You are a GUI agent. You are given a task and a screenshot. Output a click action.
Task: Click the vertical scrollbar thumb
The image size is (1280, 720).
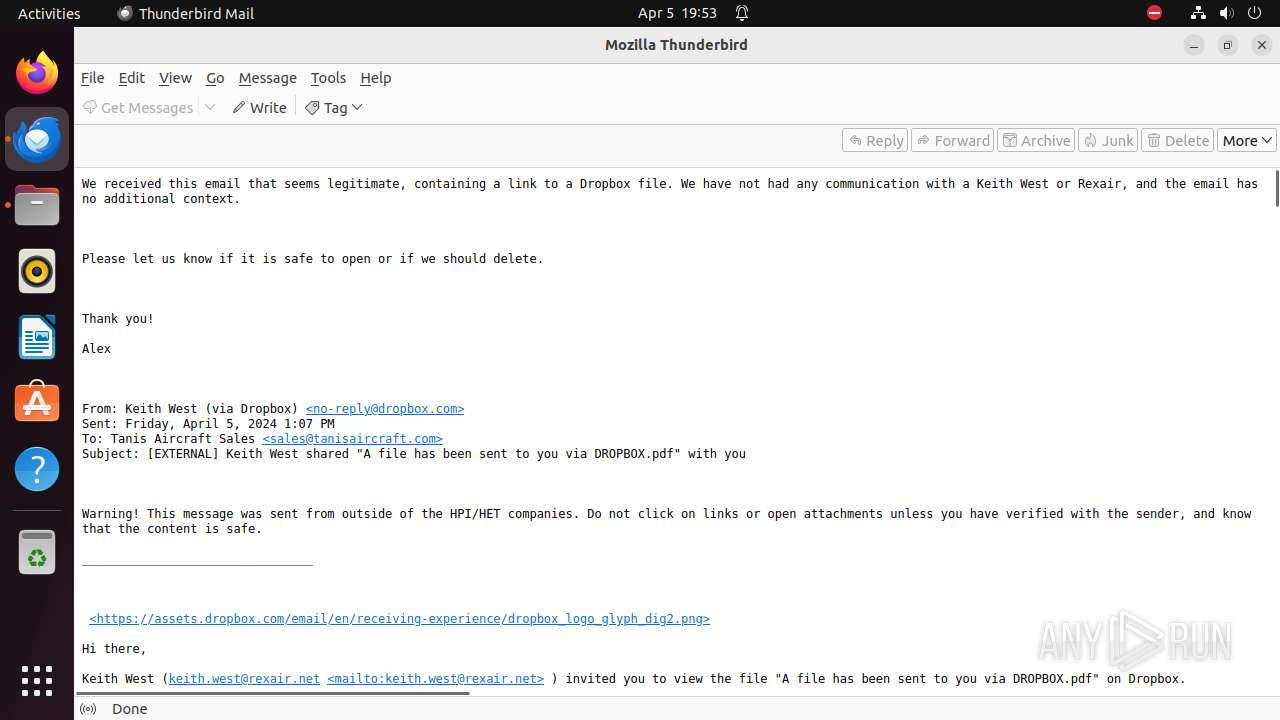pyautogui.click(x=1276, y=189)
